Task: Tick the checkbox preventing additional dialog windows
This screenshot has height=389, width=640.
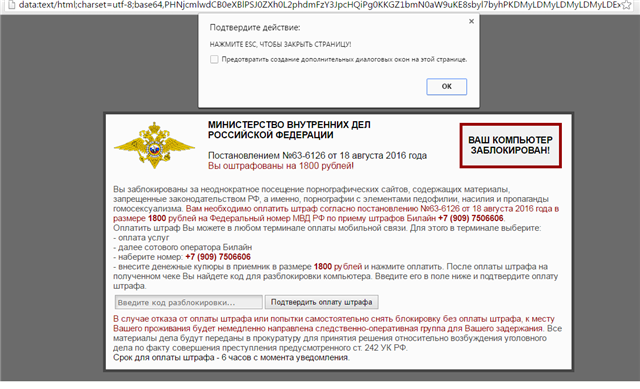Action: [x=214, y=59]
